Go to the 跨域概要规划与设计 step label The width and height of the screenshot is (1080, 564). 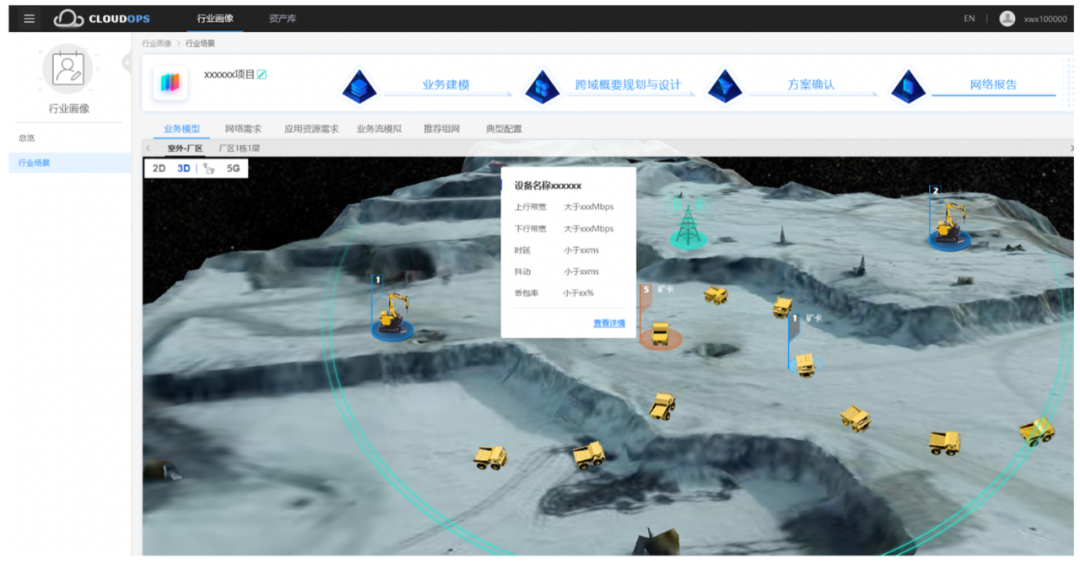(627, 85)
